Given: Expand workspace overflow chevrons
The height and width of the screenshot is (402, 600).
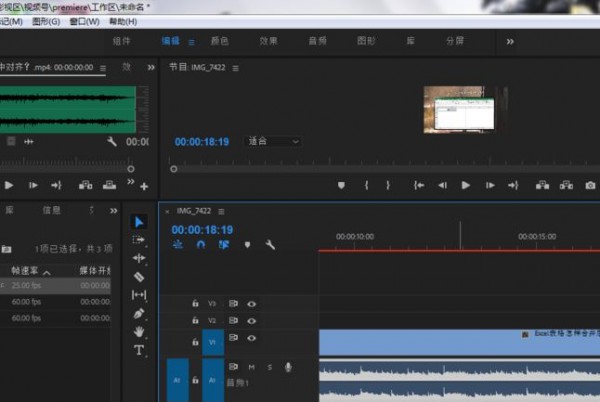Looking at the screenshot, I should point(510,42).
